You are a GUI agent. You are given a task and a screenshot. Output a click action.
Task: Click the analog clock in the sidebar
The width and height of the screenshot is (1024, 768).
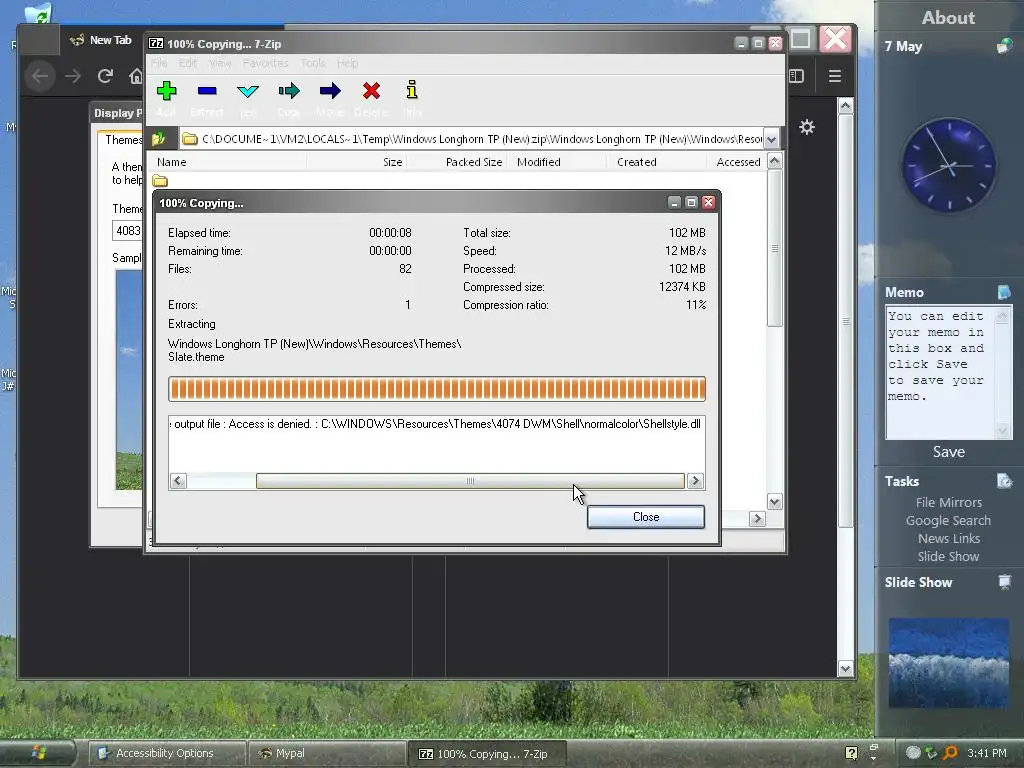949,165
